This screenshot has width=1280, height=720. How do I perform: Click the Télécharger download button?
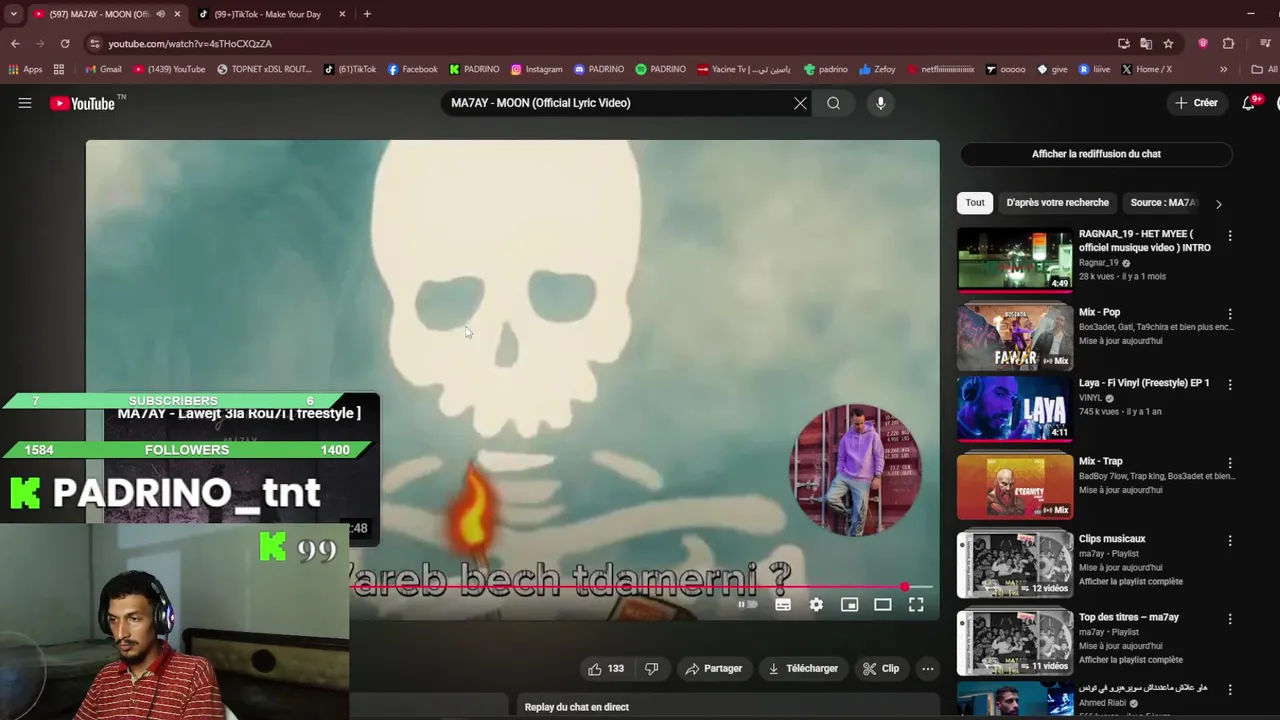pyautogui.click(x=803, y=669)
